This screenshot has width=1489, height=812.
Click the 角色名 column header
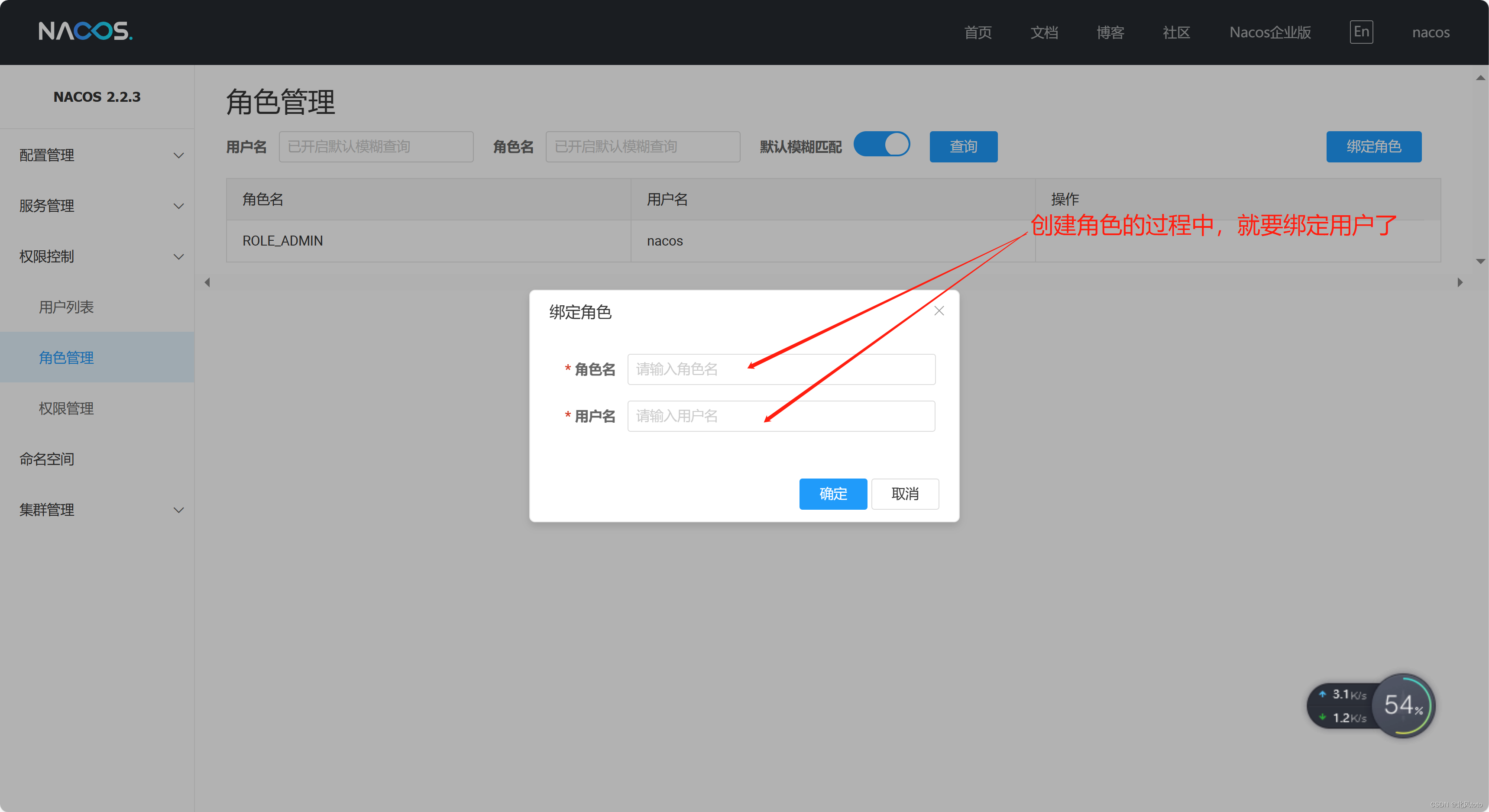pos(428,199)
